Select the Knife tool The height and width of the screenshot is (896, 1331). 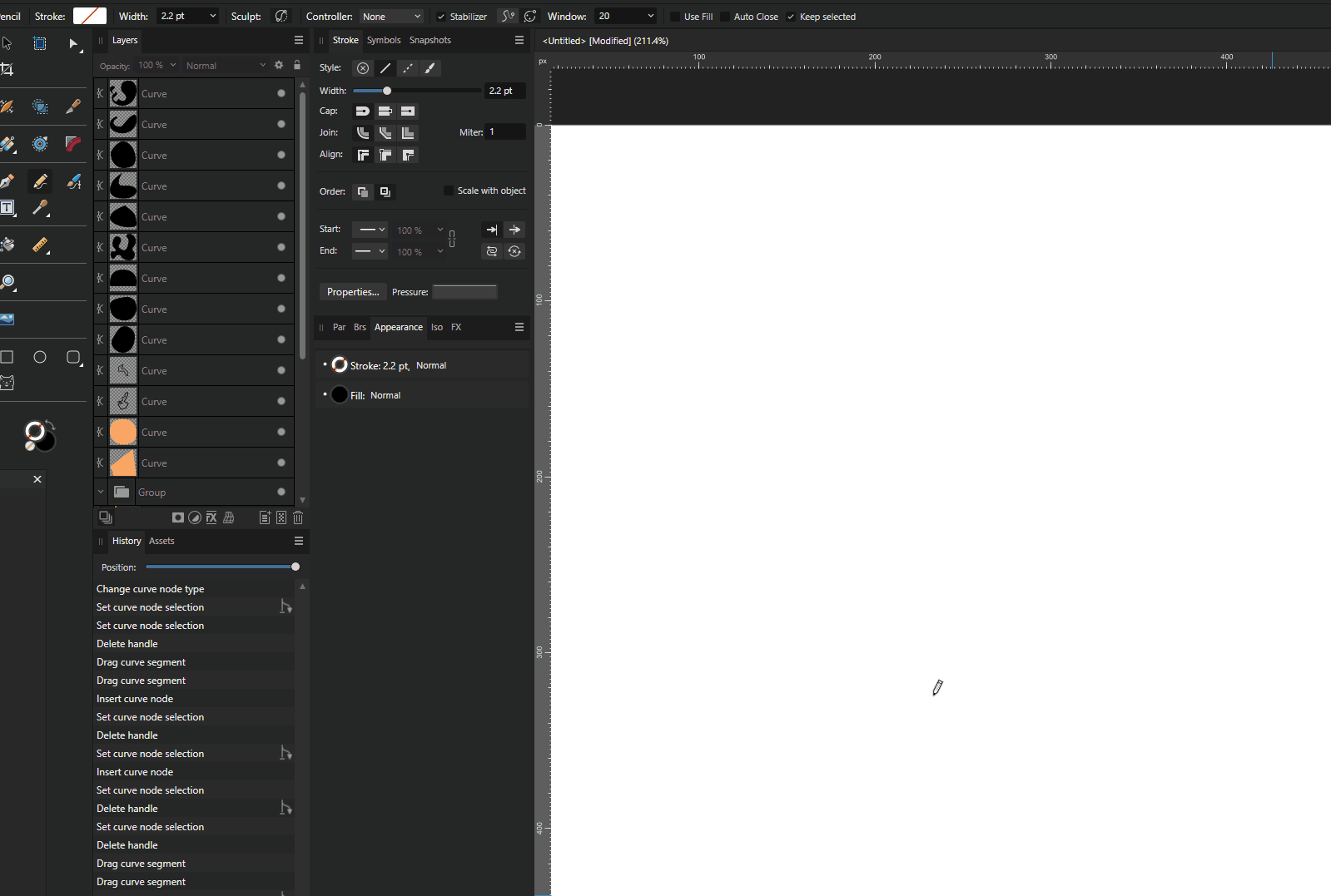[73, 106]
